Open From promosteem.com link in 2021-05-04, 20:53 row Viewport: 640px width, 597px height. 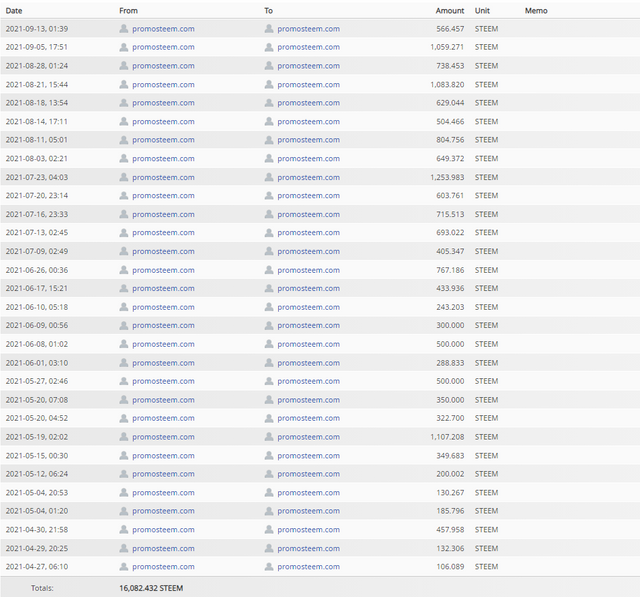163,493
